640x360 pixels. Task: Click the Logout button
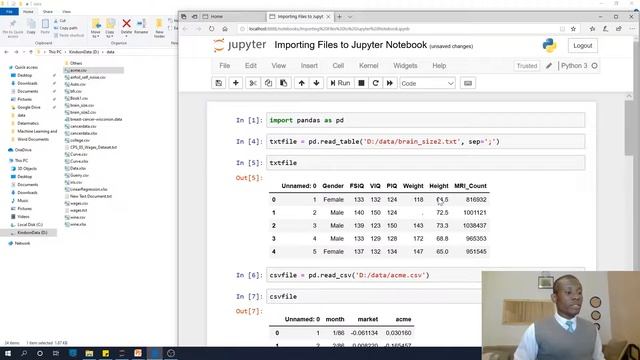coord(582,46)
